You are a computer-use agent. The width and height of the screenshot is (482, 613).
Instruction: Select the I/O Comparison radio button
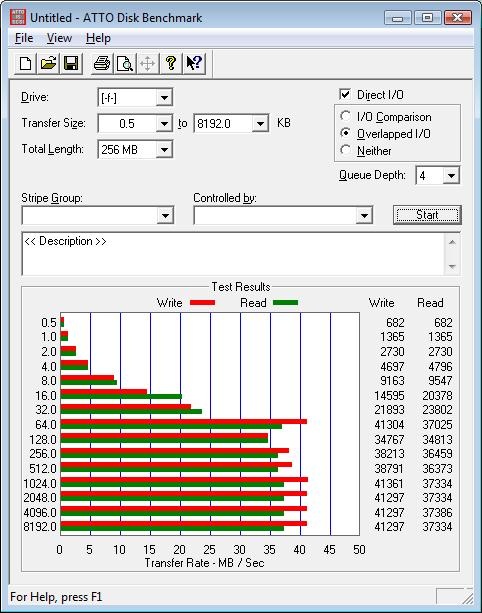point(345,116)
